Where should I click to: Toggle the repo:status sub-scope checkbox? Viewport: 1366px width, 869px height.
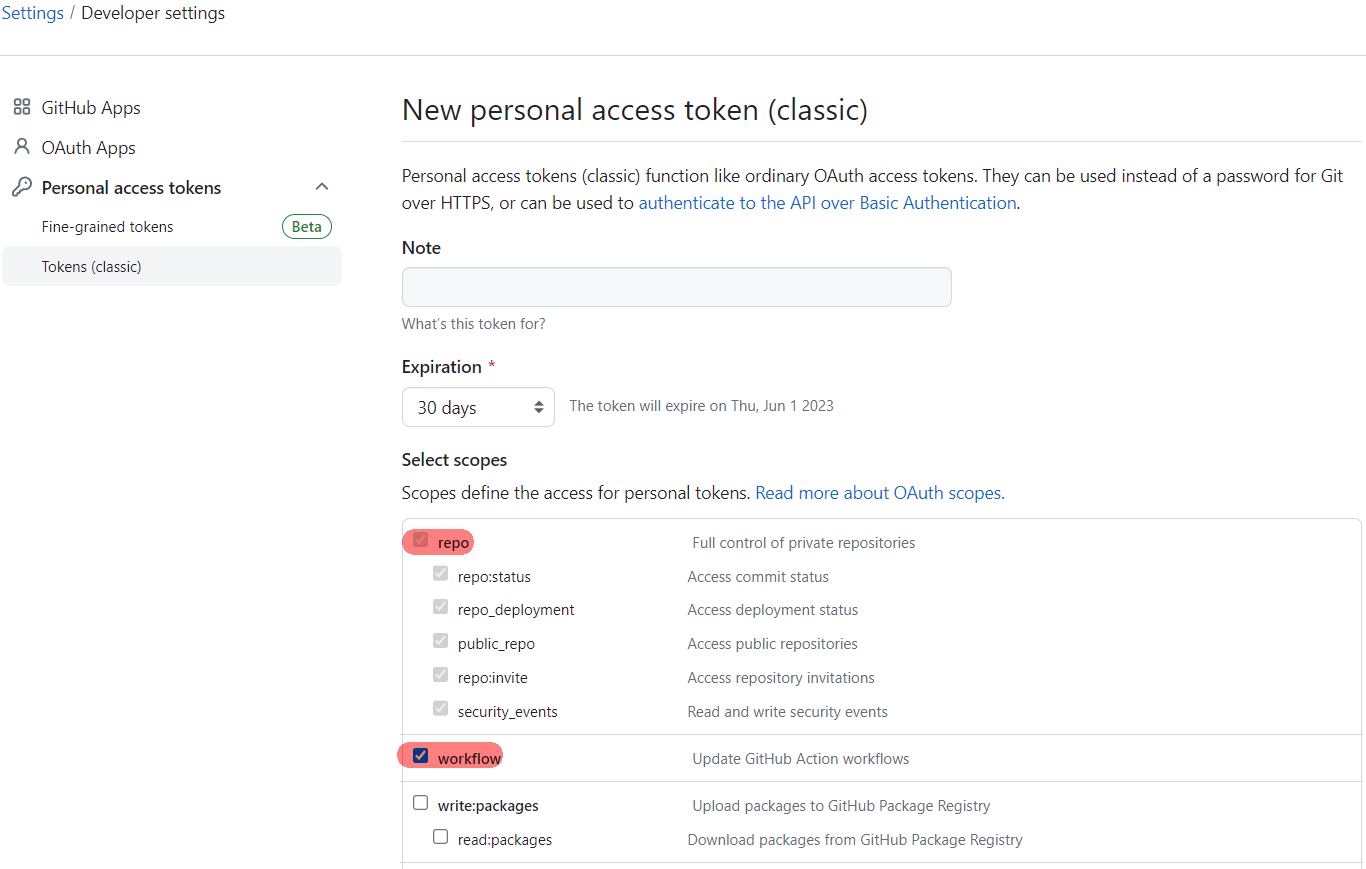441,574
